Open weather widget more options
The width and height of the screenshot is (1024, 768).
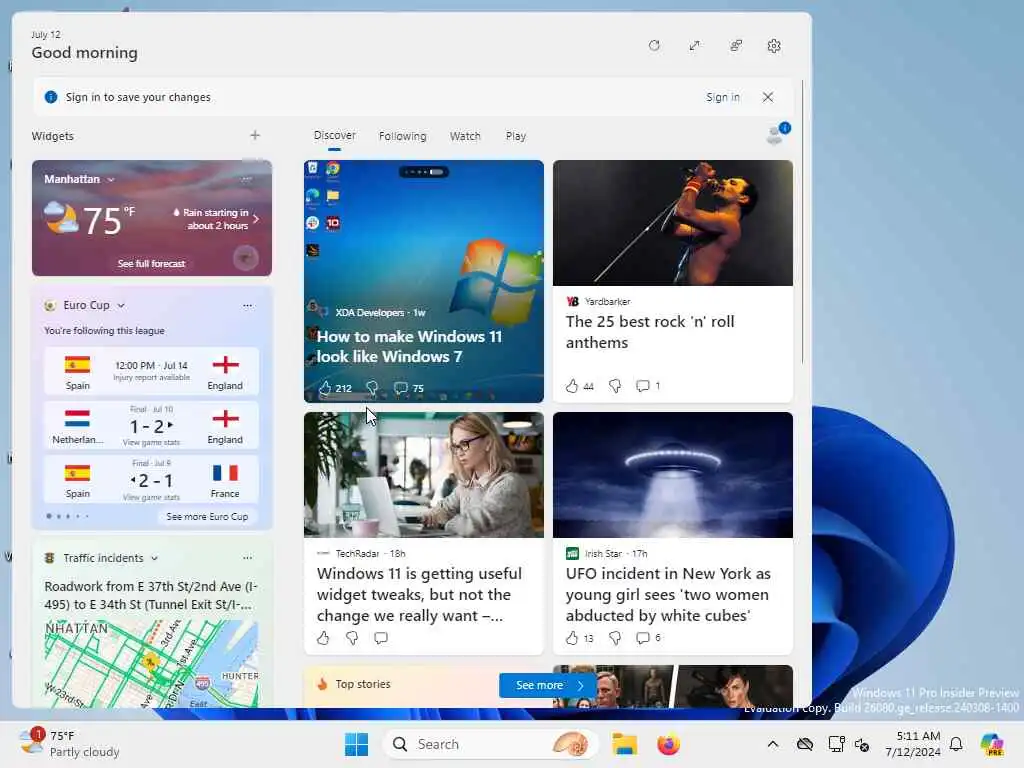pyautogui.click(x=246, y=179)
